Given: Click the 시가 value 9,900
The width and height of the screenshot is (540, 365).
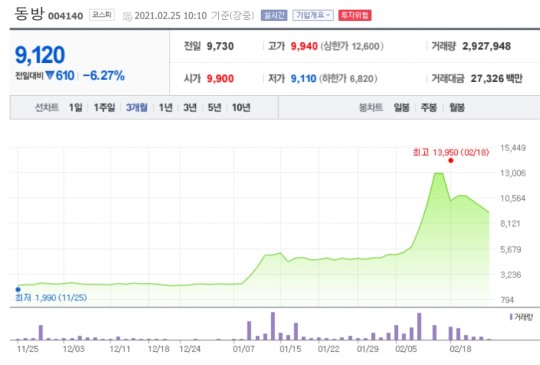Looking at the screenshot, I should coord(220,79).
